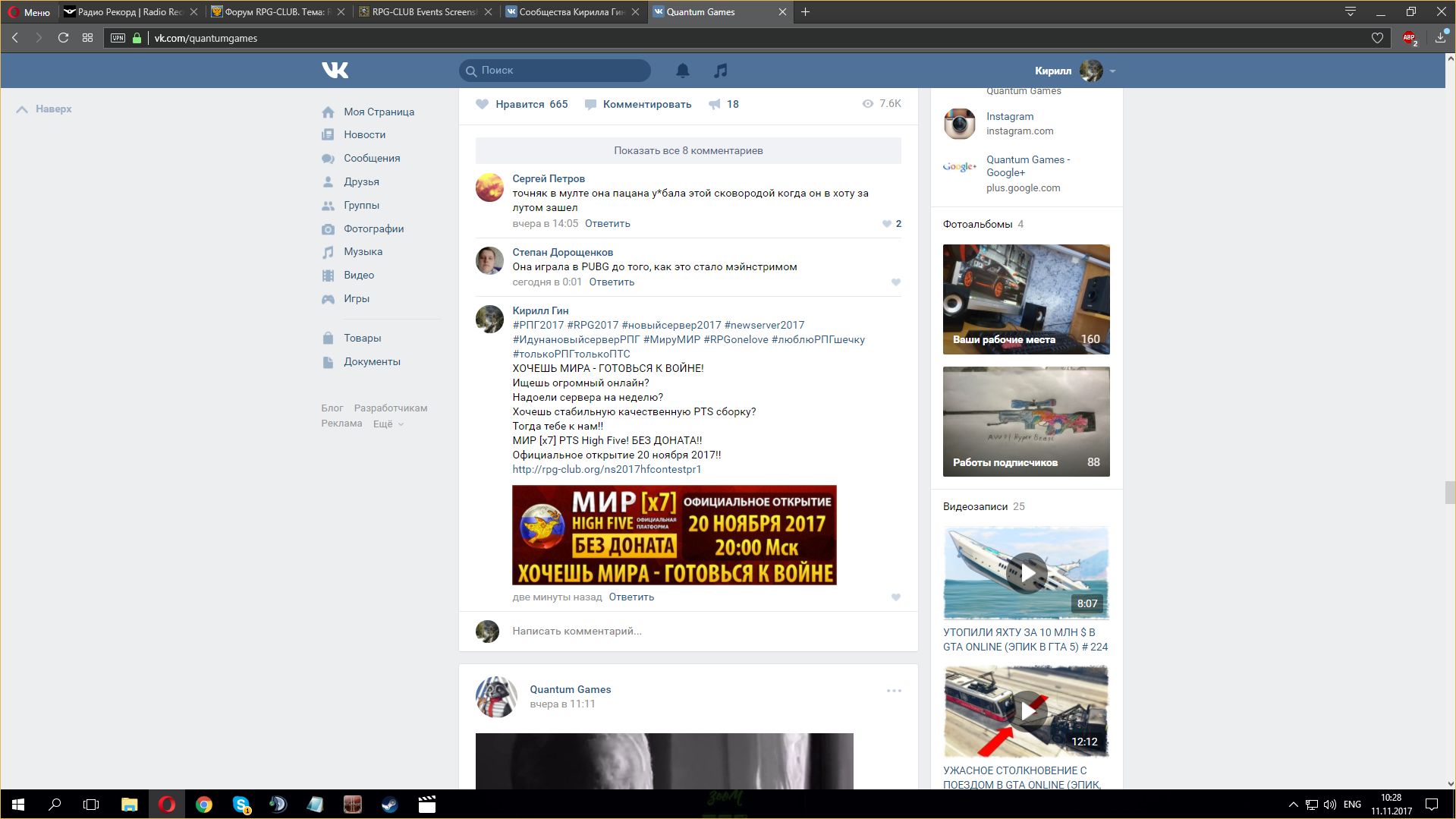Open Windows Start button
Screen dimensions: 1456x819
click(17, 805)
